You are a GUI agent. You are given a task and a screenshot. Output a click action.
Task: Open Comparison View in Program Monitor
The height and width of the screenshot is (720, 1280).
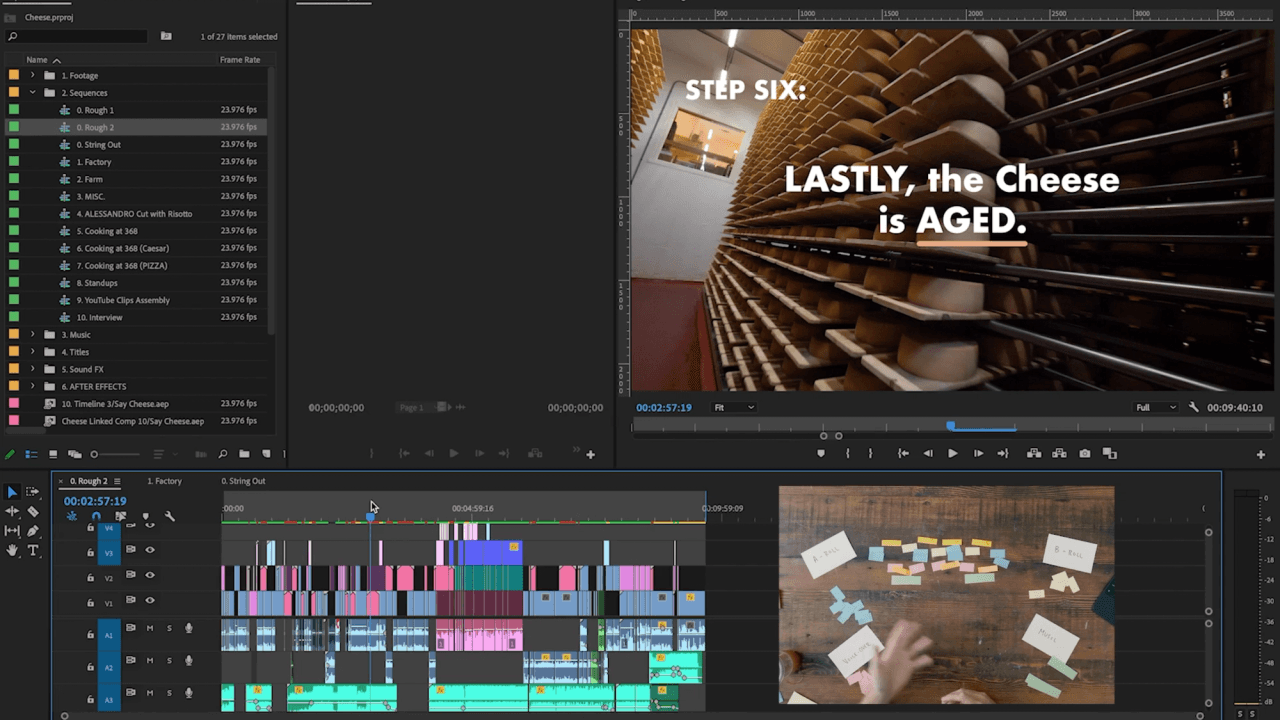pyautogui.click(x=1109, y=453)
